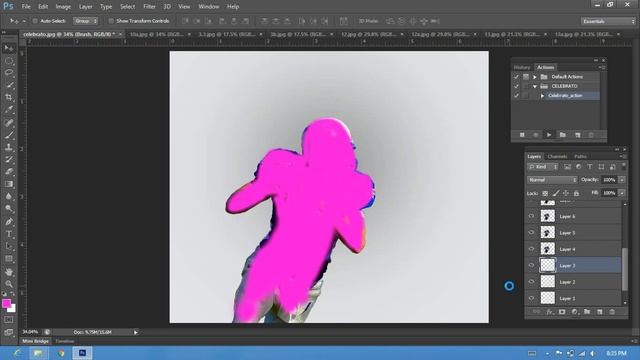Open the Normal blend mode dropdown
640x360 pixels.
pyautogui.click(x=551, y=180)
